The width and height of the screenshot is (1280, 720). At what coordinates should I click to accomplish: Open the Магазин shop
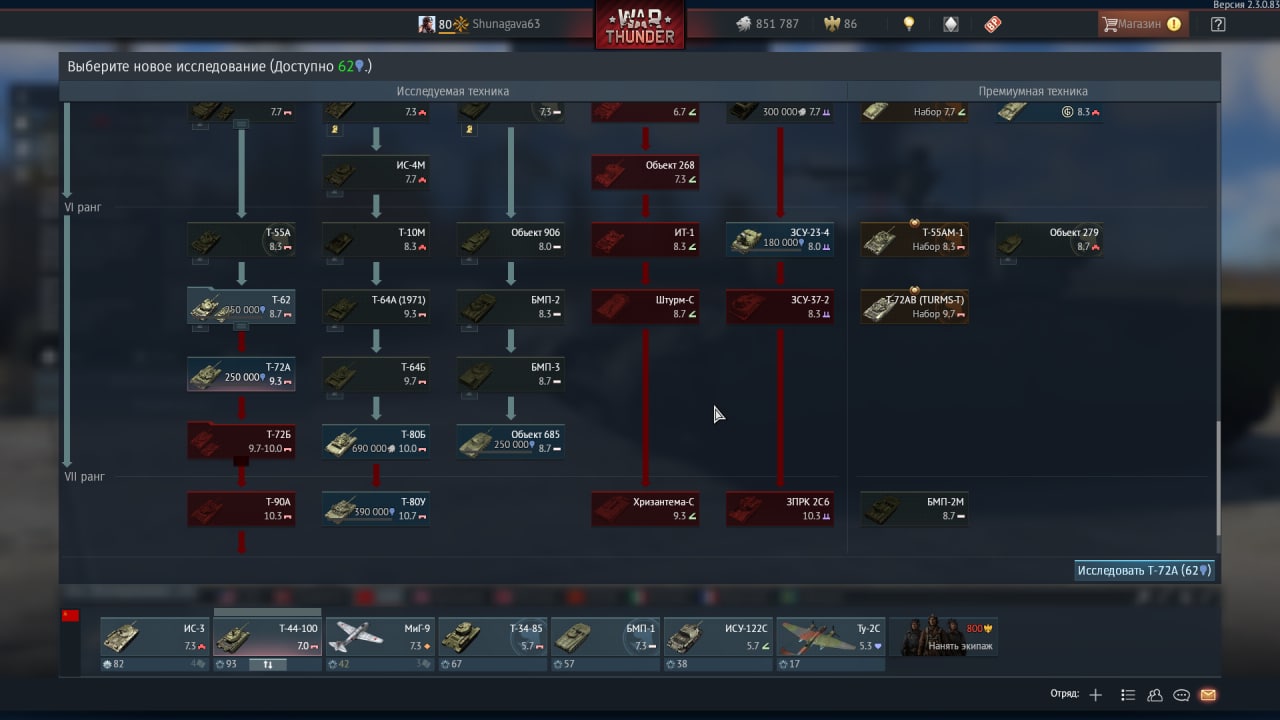tap(1143, 24)
